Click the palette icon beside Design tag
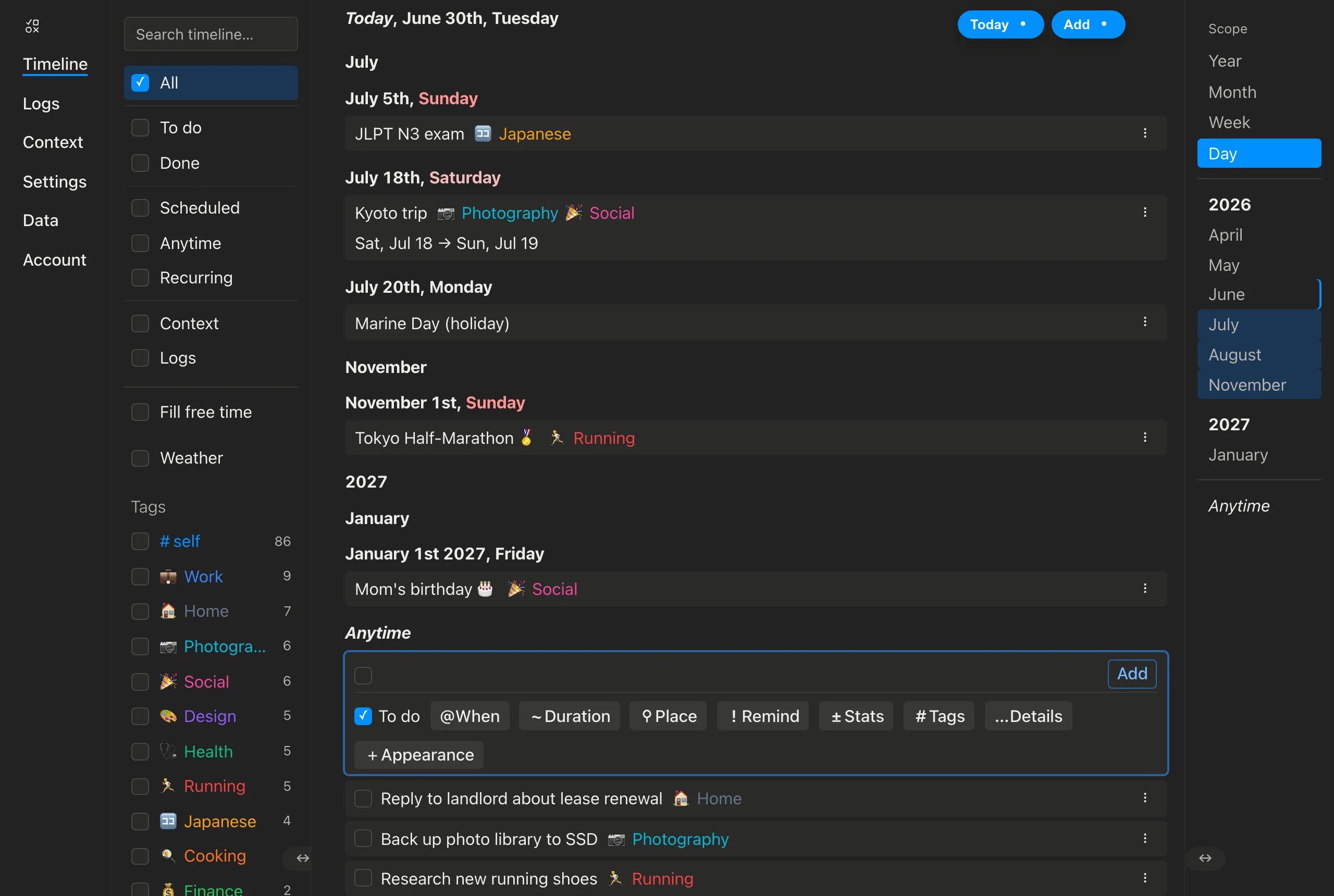This screenshot has width=1334, height=896. click(x=168, y=716)
